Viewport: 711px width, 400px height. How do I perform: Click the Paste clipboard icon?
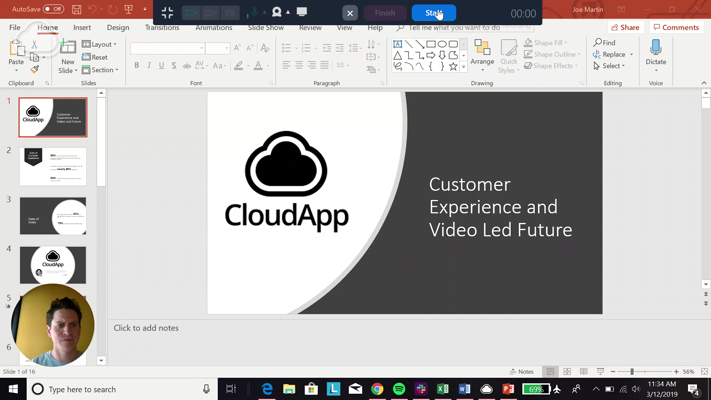[x=16, y=50]
